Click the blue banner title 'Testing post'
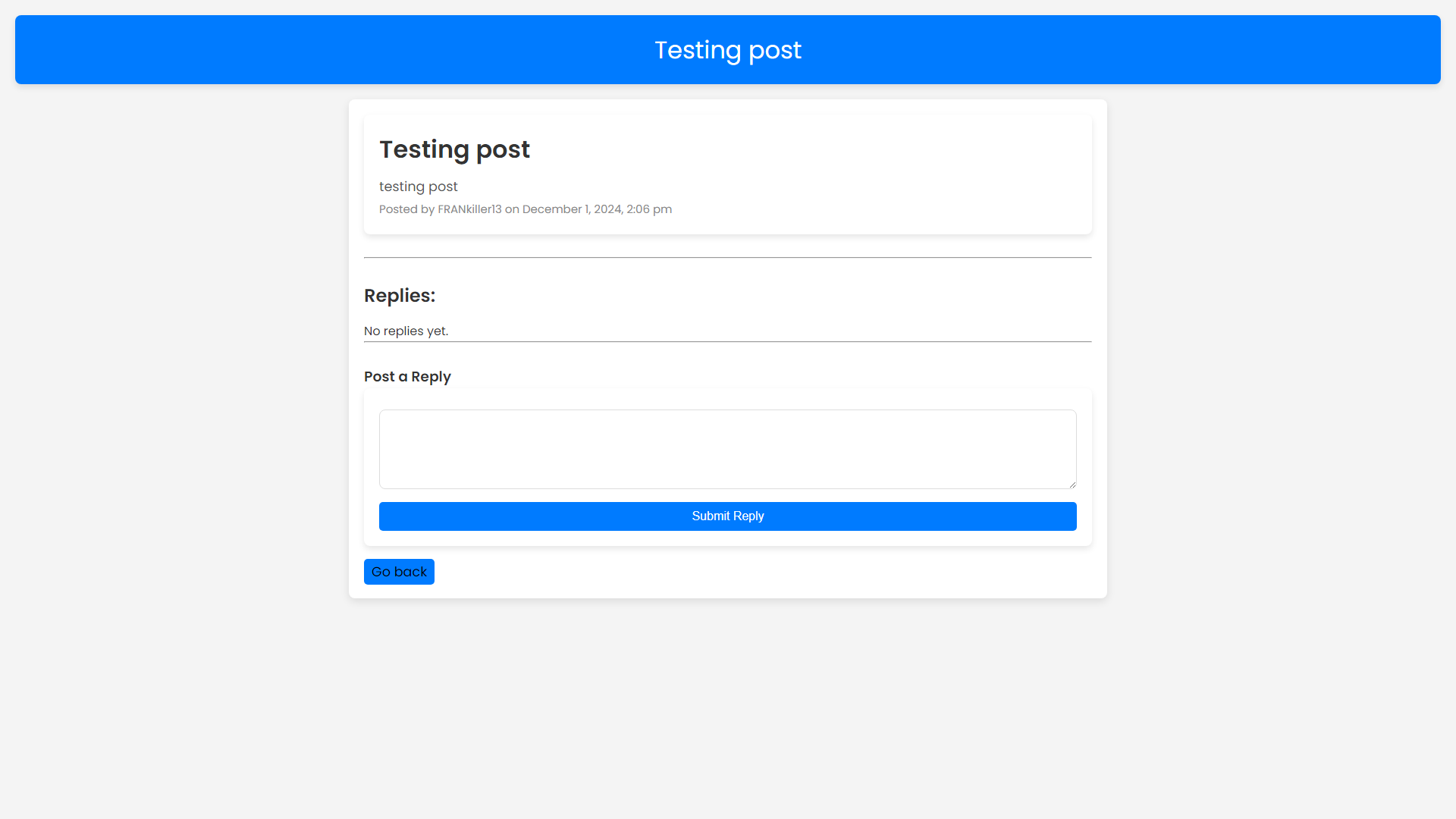The width and height of the screenshot is (1456, 819). [x=727, y=50]
